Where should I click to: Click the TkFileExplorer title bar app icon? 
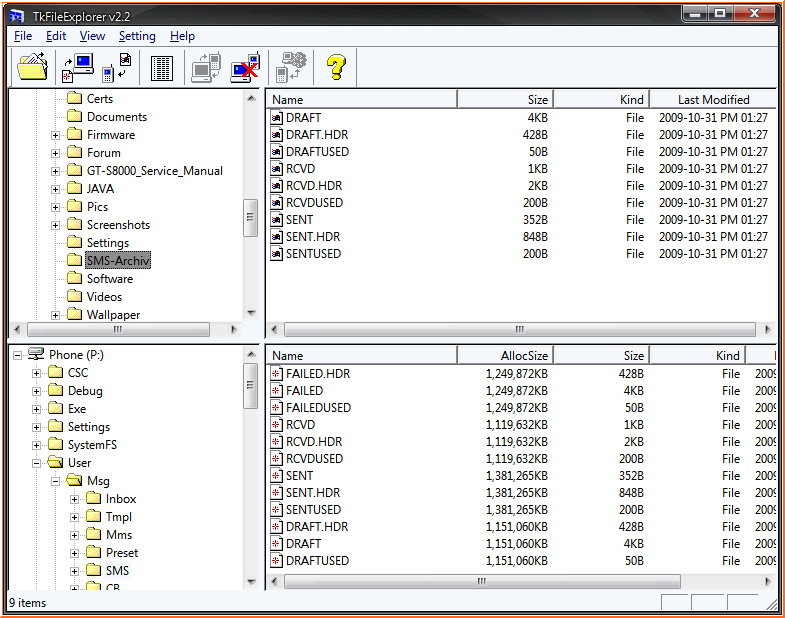pos(17,17)
